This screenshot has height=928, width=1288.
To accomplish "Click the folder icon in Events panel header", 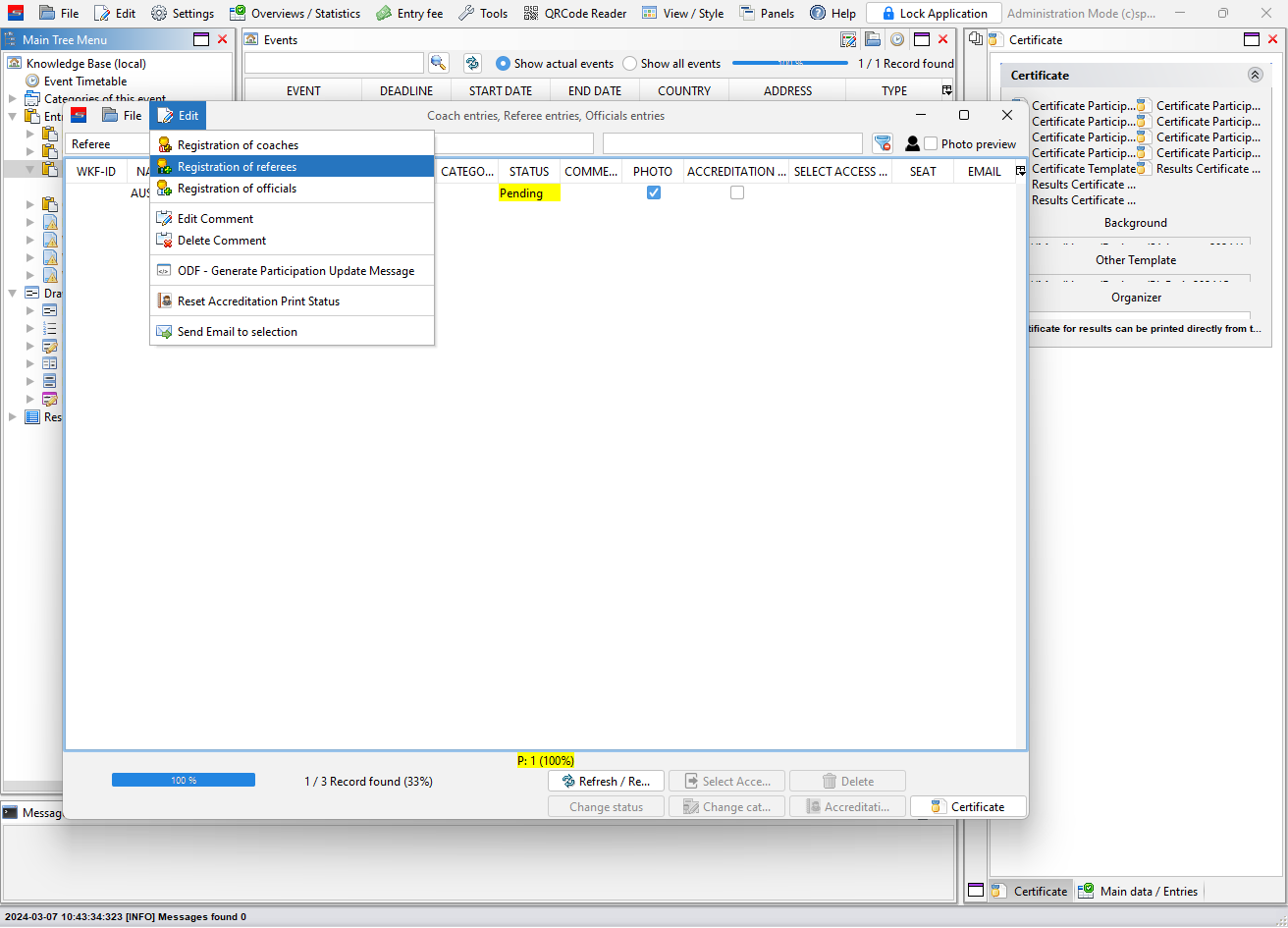I will [873, 39].
